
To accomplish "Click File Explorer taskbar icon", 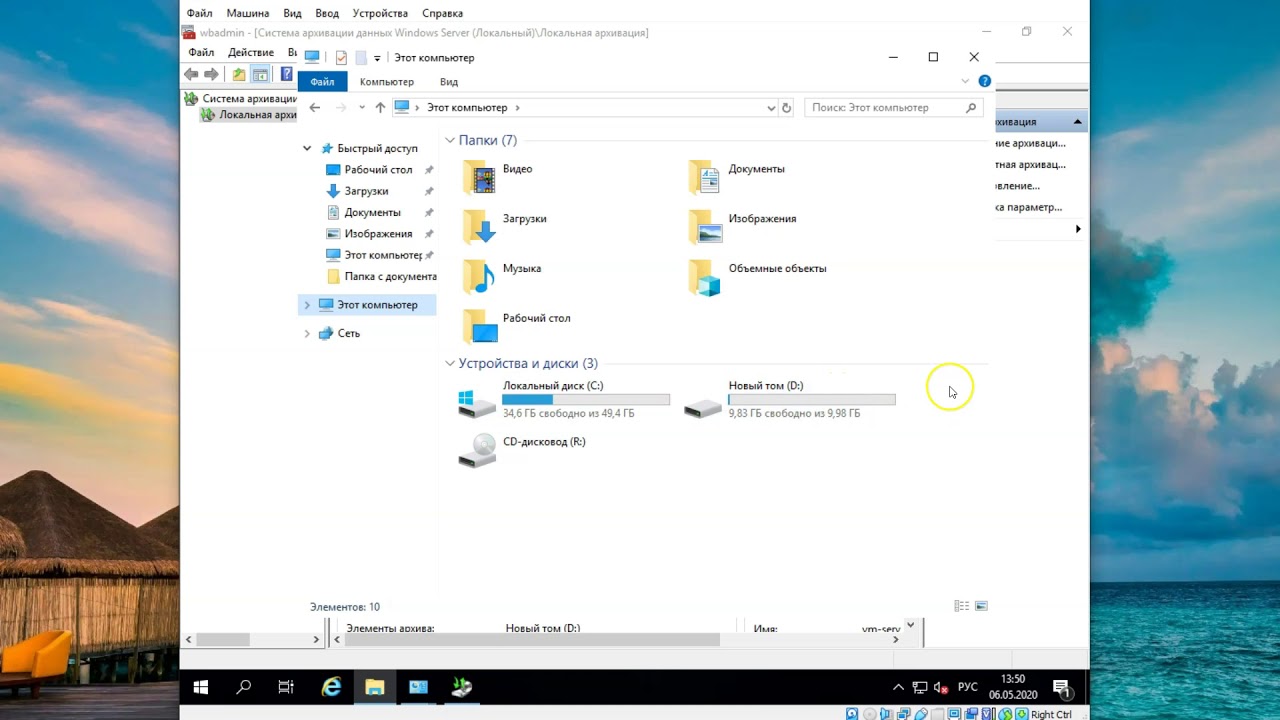I will (374, 687).
